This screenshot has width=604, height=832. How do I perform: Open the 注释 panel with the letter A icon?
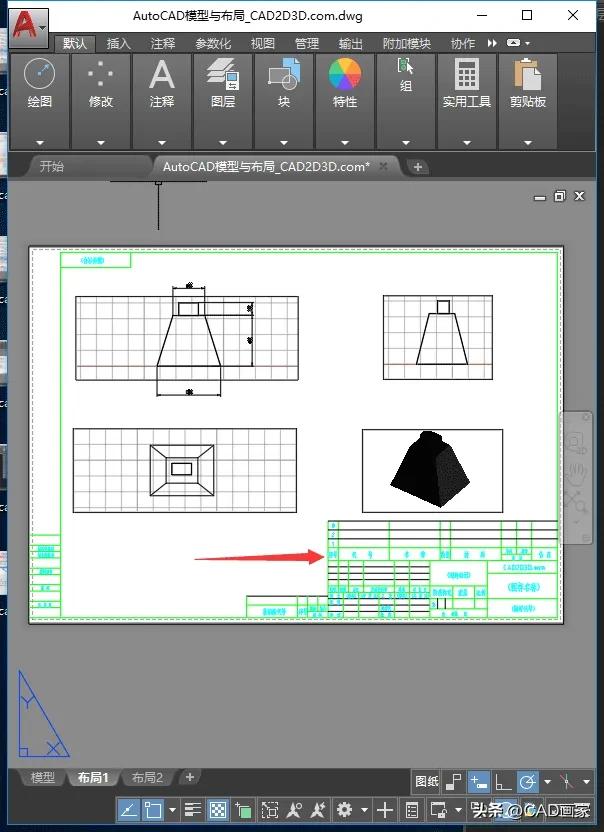161,74
